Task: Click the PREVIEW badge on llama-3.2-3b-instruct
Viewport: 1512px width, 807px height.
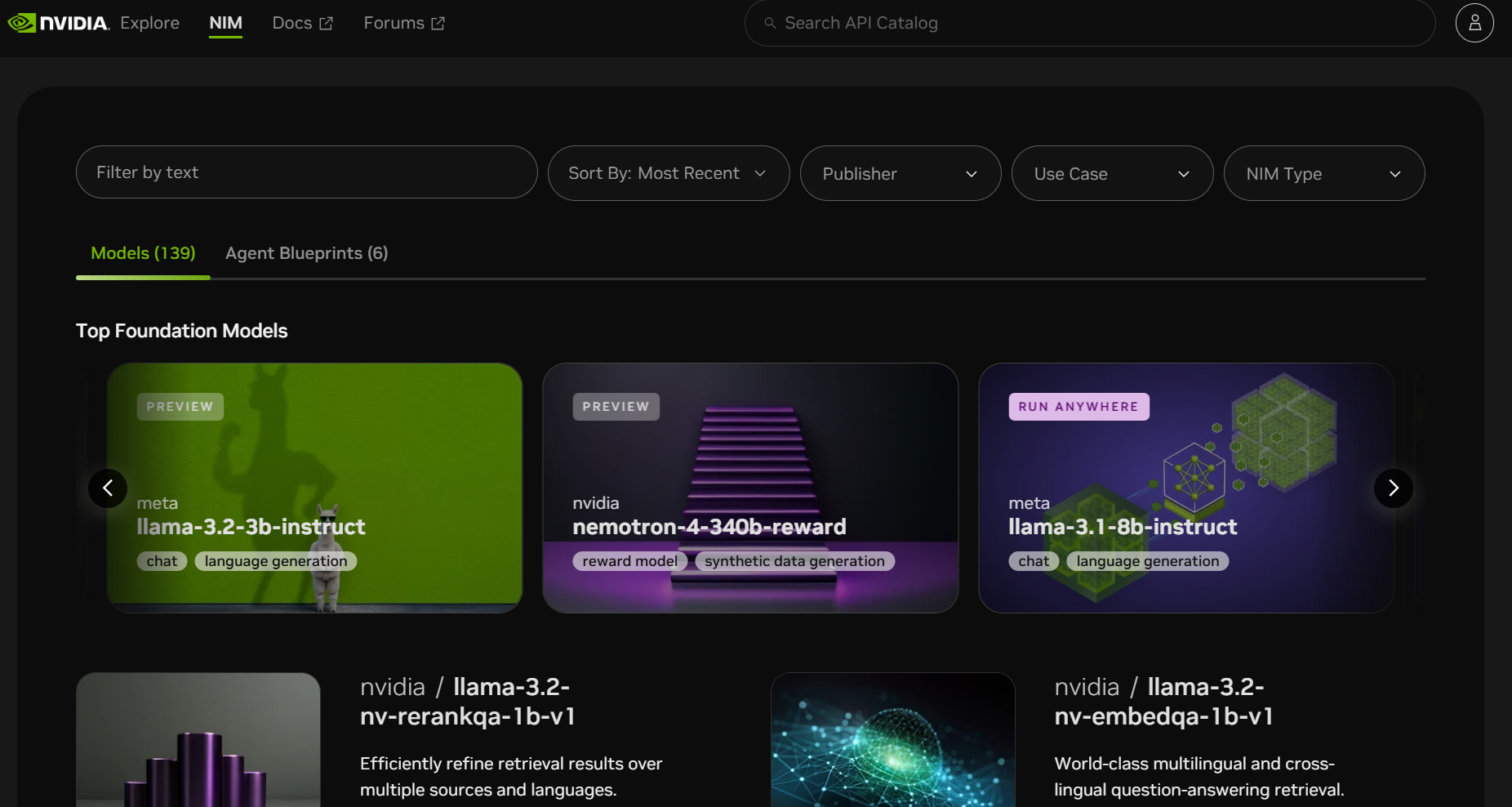Action: (180, 407)
